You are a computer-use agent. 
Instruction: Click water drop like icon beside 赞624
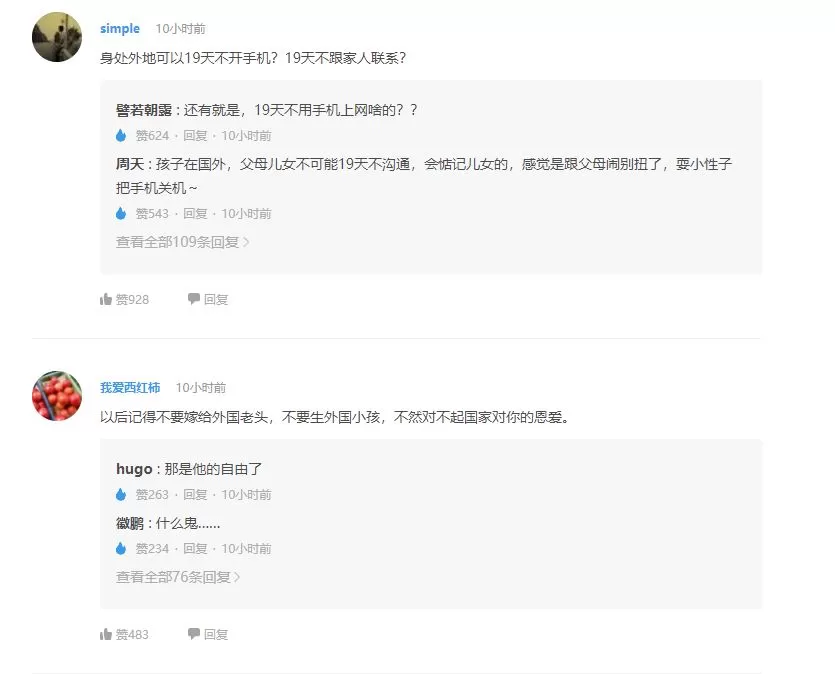point(121,135)
